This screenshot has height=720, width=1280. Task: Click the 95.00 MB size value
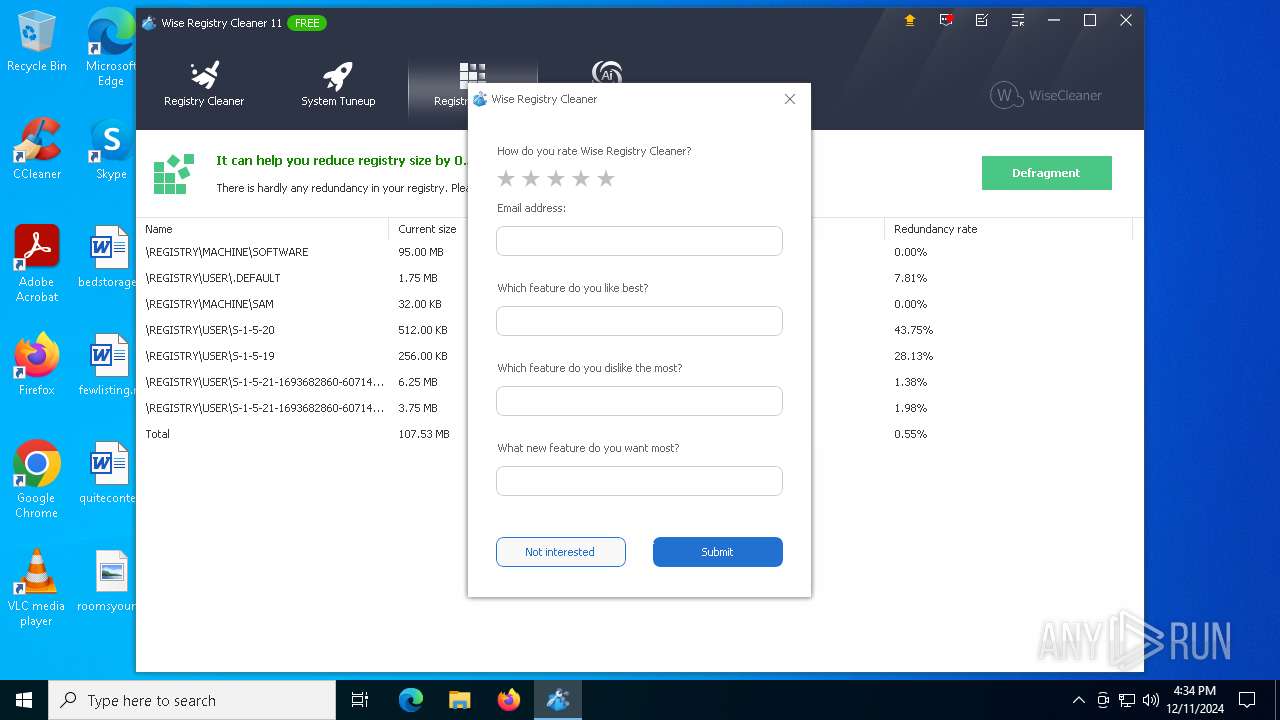pyautogui.click(x=421, y=252)
